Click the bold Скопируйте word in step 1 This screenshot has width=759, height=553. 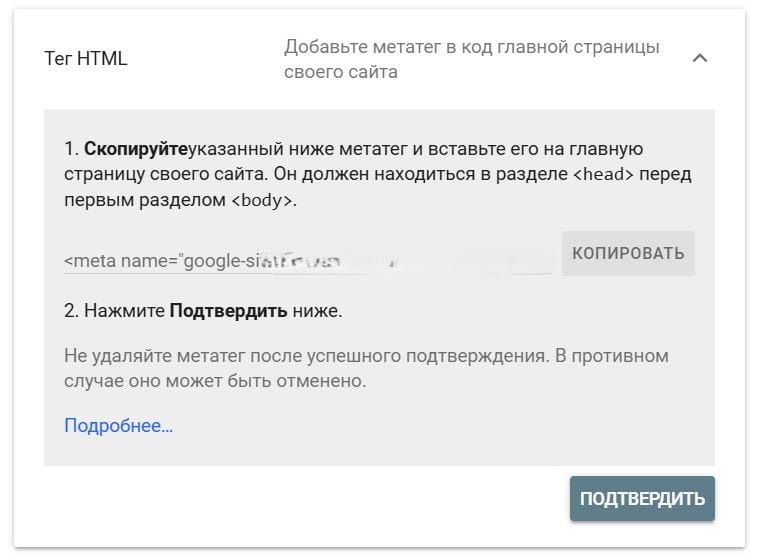136,149
